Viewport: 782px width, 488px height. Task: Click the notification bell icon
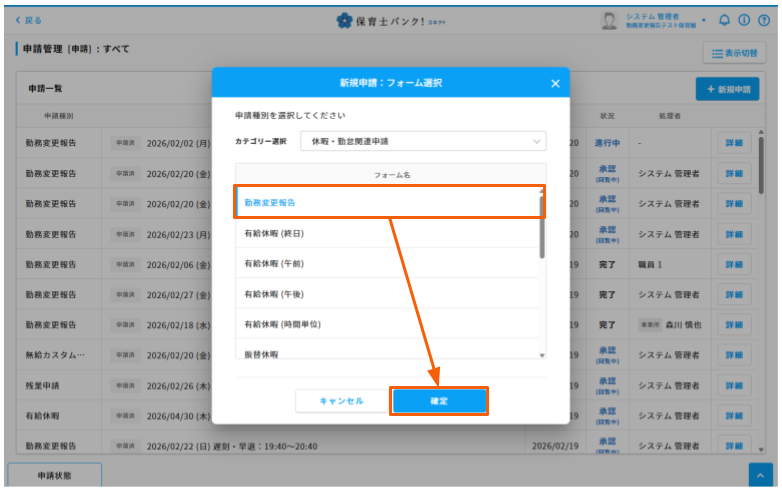click(x=725, y=20)
